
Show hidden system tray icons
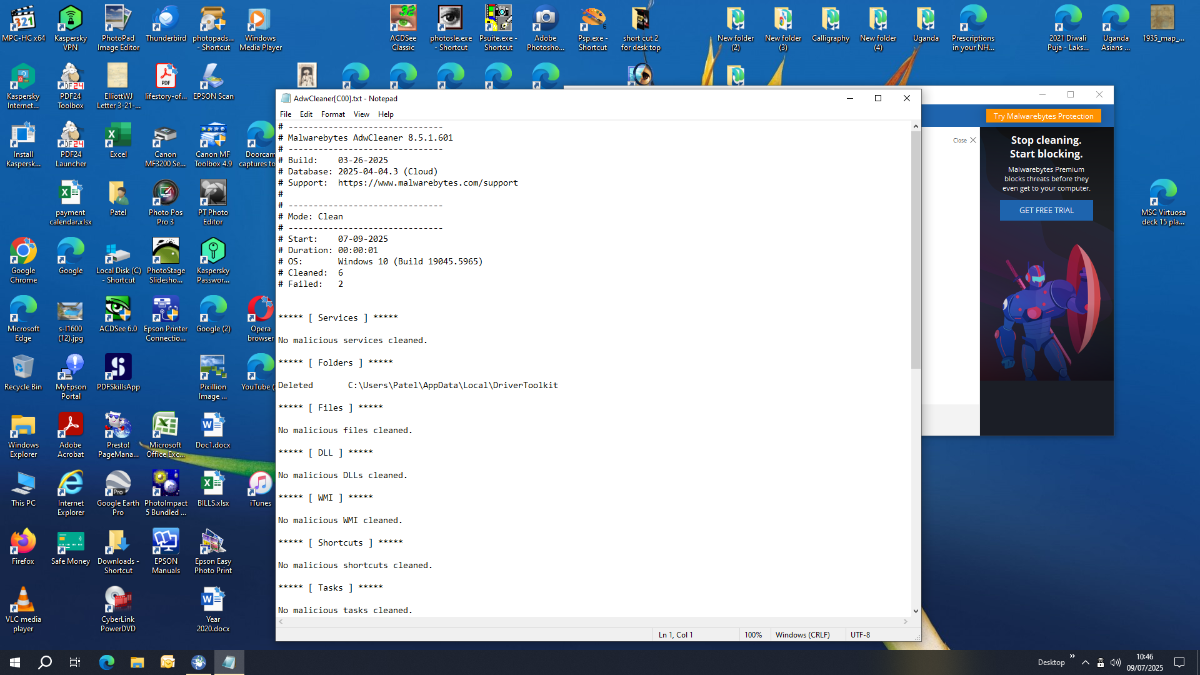(1086, 662)
